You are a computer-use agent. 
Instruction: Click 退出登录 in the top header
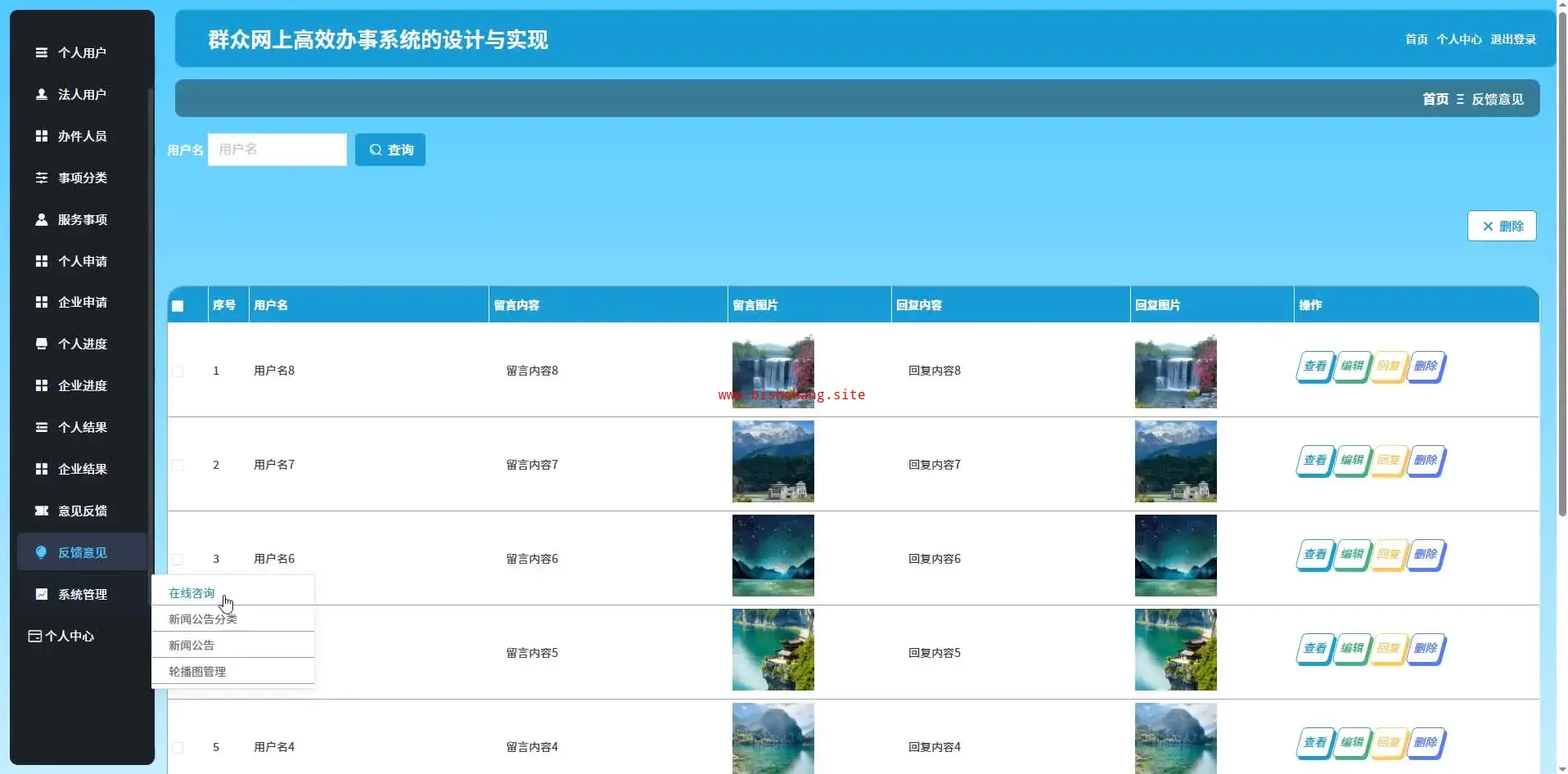[x=1512, y=39]
